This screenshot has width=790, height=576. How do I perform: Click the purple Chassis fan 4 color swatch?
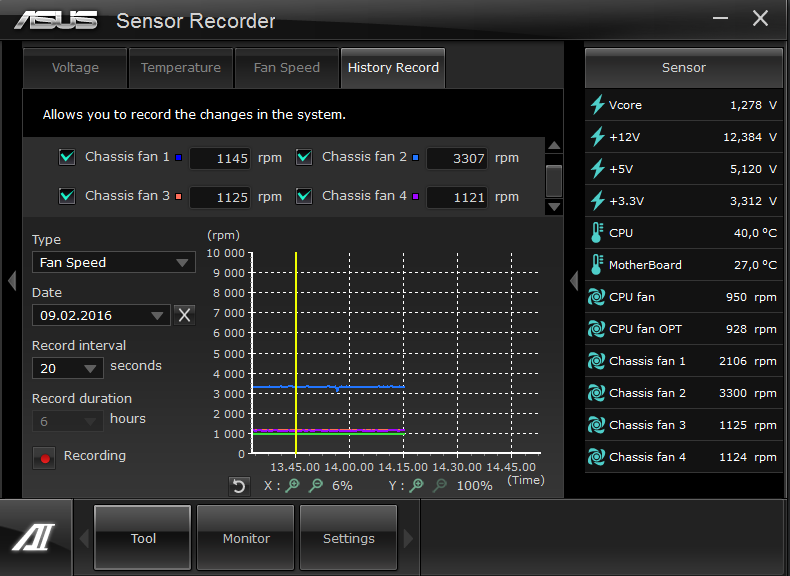(416, 196)
